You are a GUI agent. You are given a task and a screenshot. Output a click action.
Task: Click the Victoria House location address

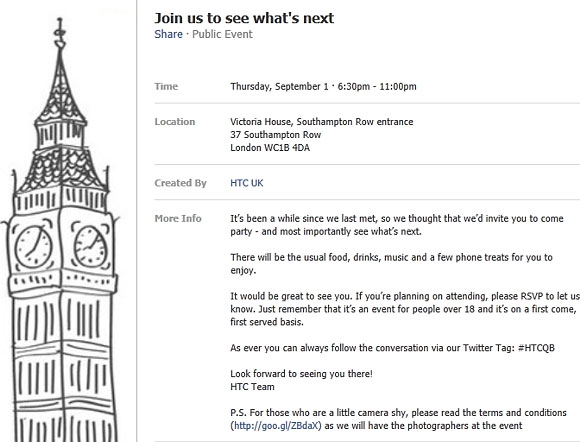coord(321,122)
